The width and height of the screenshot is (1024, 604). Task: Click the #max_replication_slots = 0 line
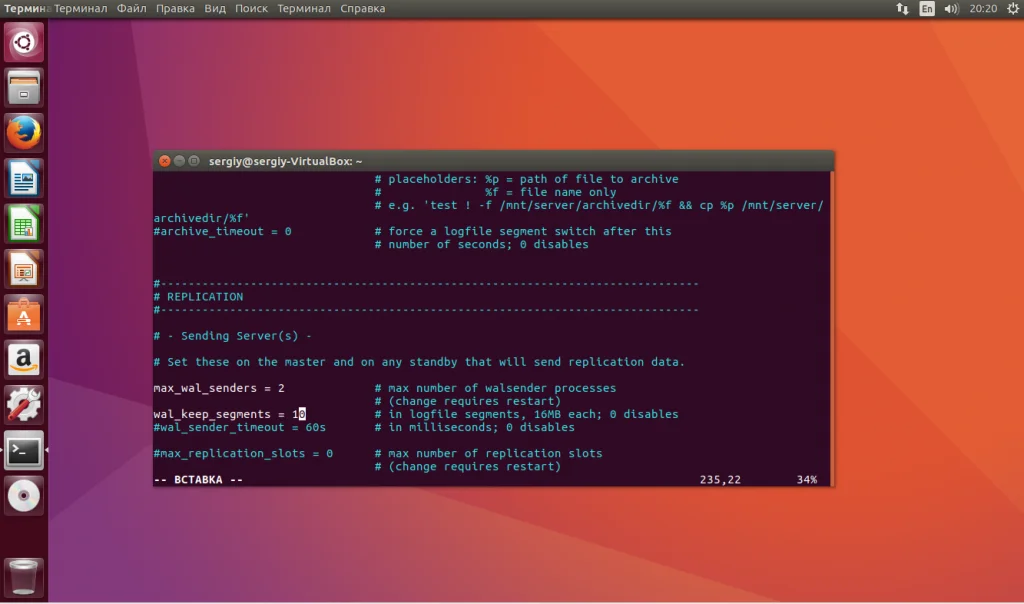(x=243, y=453)
